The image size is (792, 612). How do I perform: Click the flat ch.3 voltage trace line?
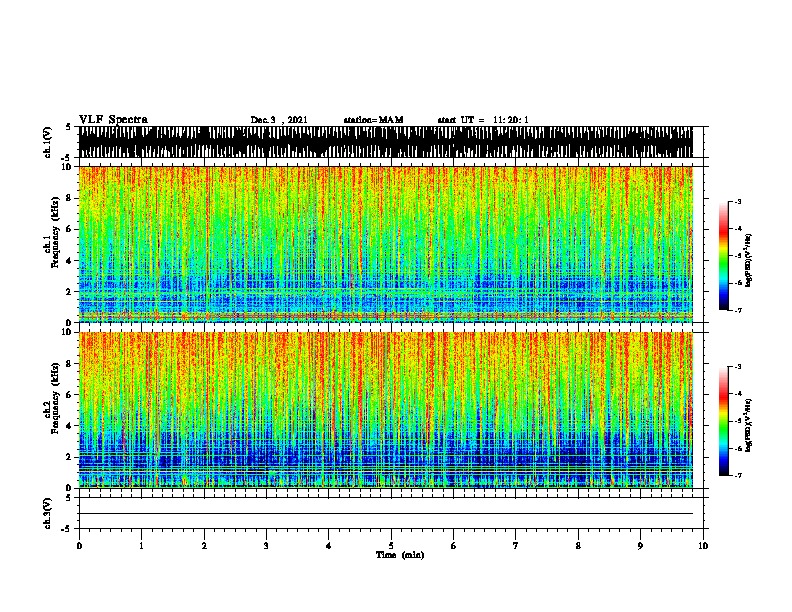385,514
